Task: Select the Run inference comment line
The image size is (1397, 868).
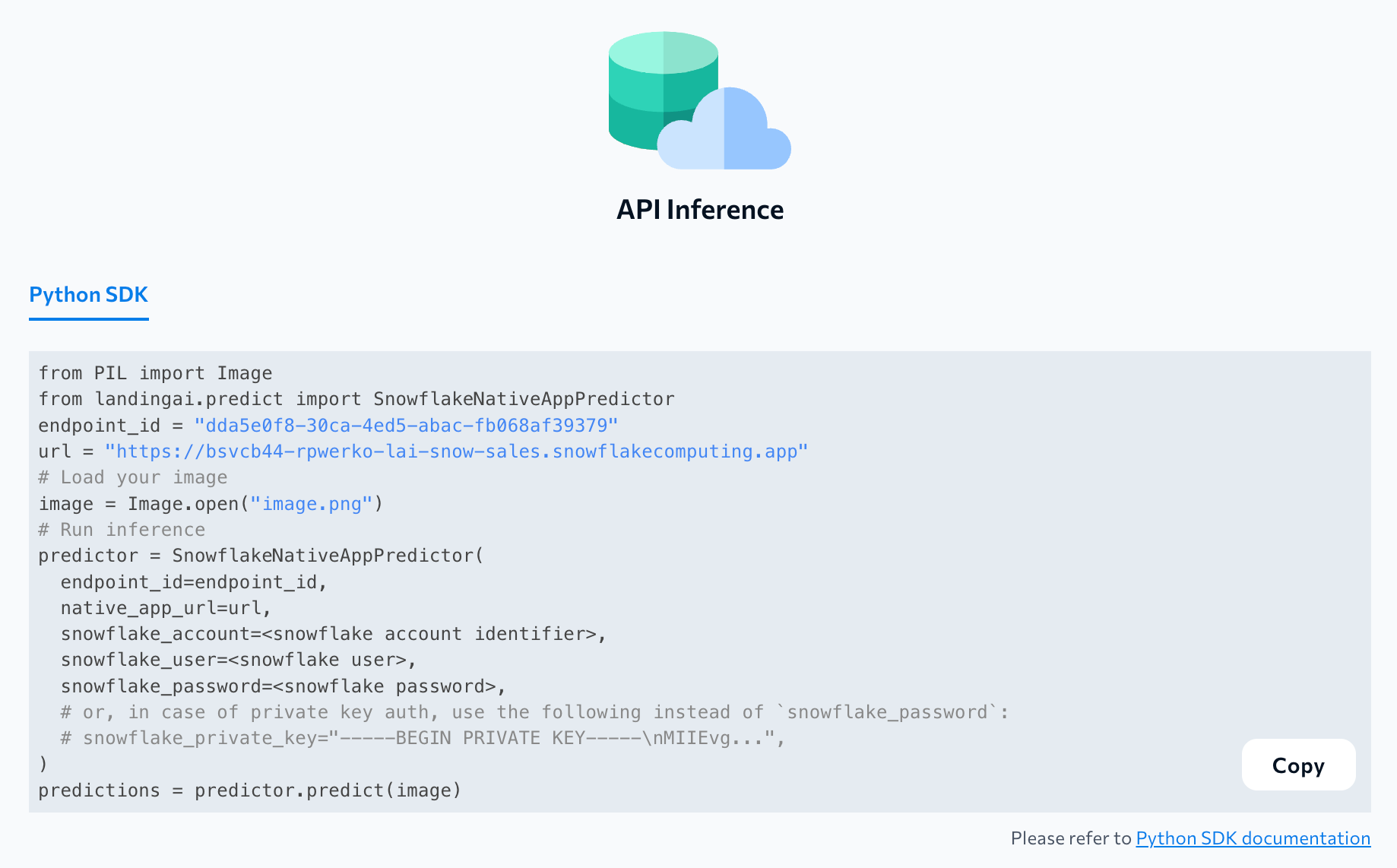Action: click(122, 529)
